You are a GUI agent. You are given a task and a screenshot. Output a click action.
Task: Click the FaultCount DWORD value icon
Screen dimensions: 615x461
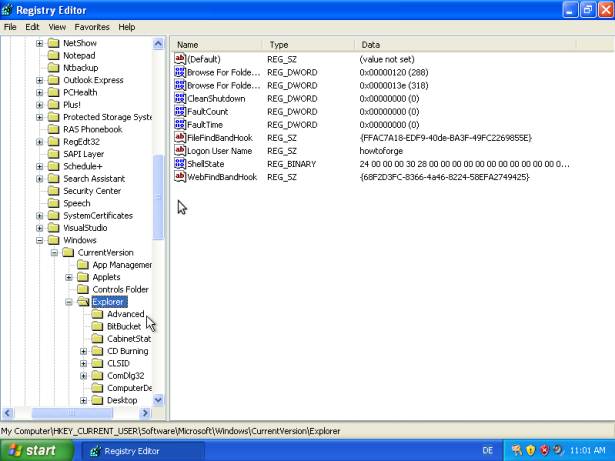click(x=180, y=111)
